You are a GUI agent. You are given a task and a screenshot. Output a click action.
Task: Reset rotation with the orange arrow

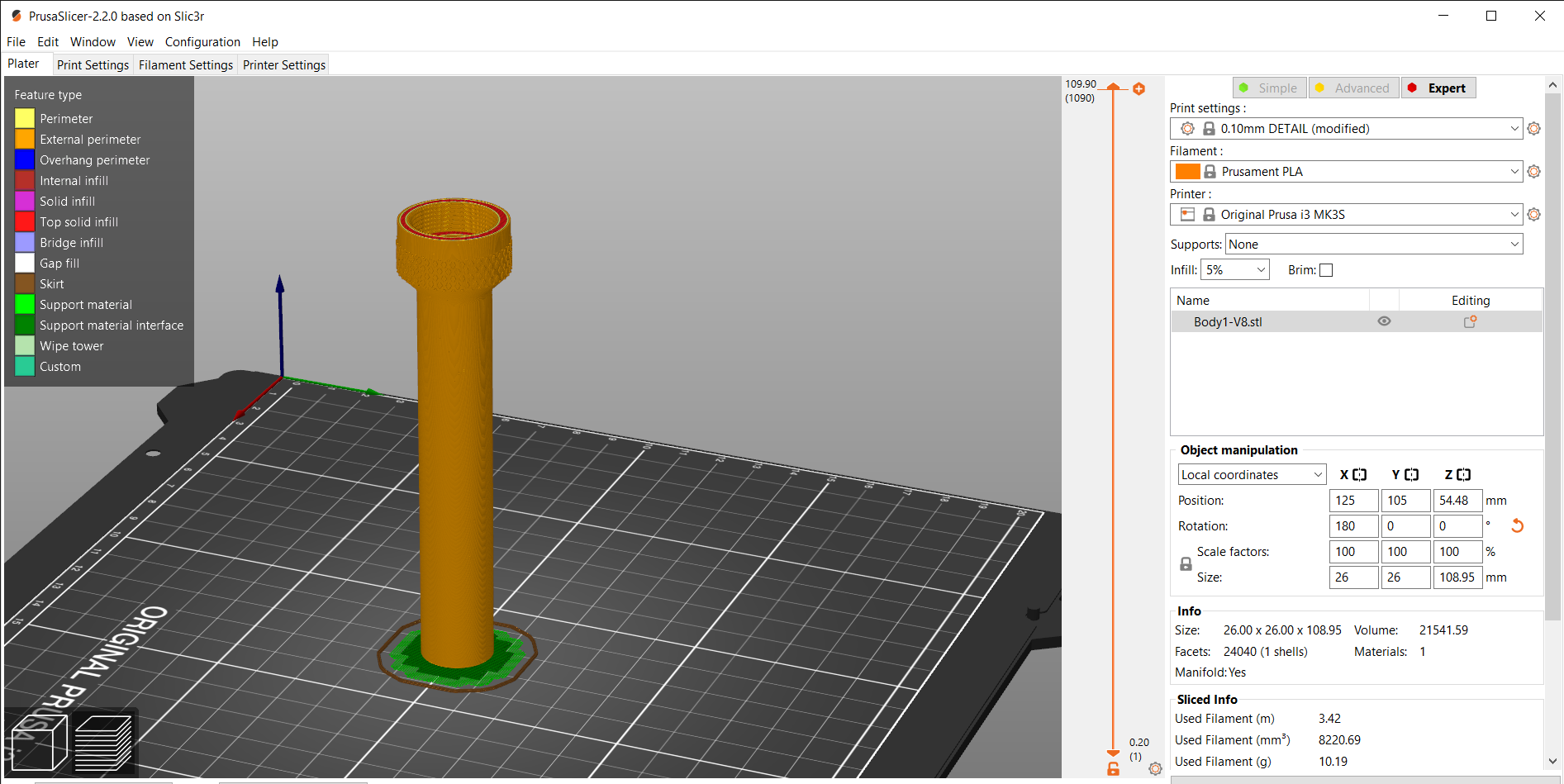(1517, 525)
